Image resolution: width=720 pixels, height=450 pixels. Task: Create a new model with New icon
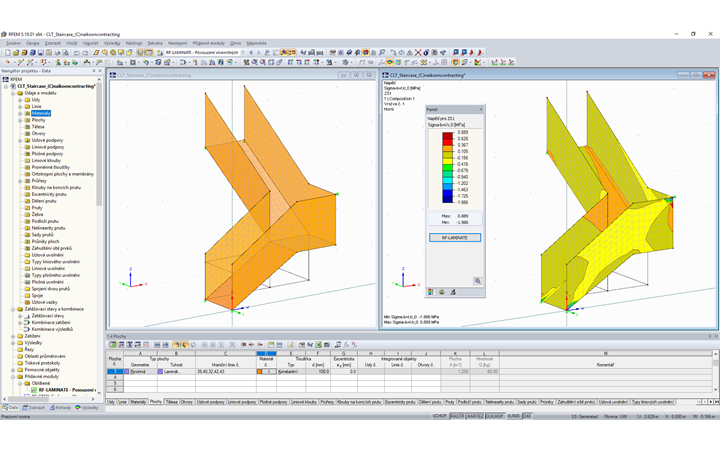click(8, 52)
